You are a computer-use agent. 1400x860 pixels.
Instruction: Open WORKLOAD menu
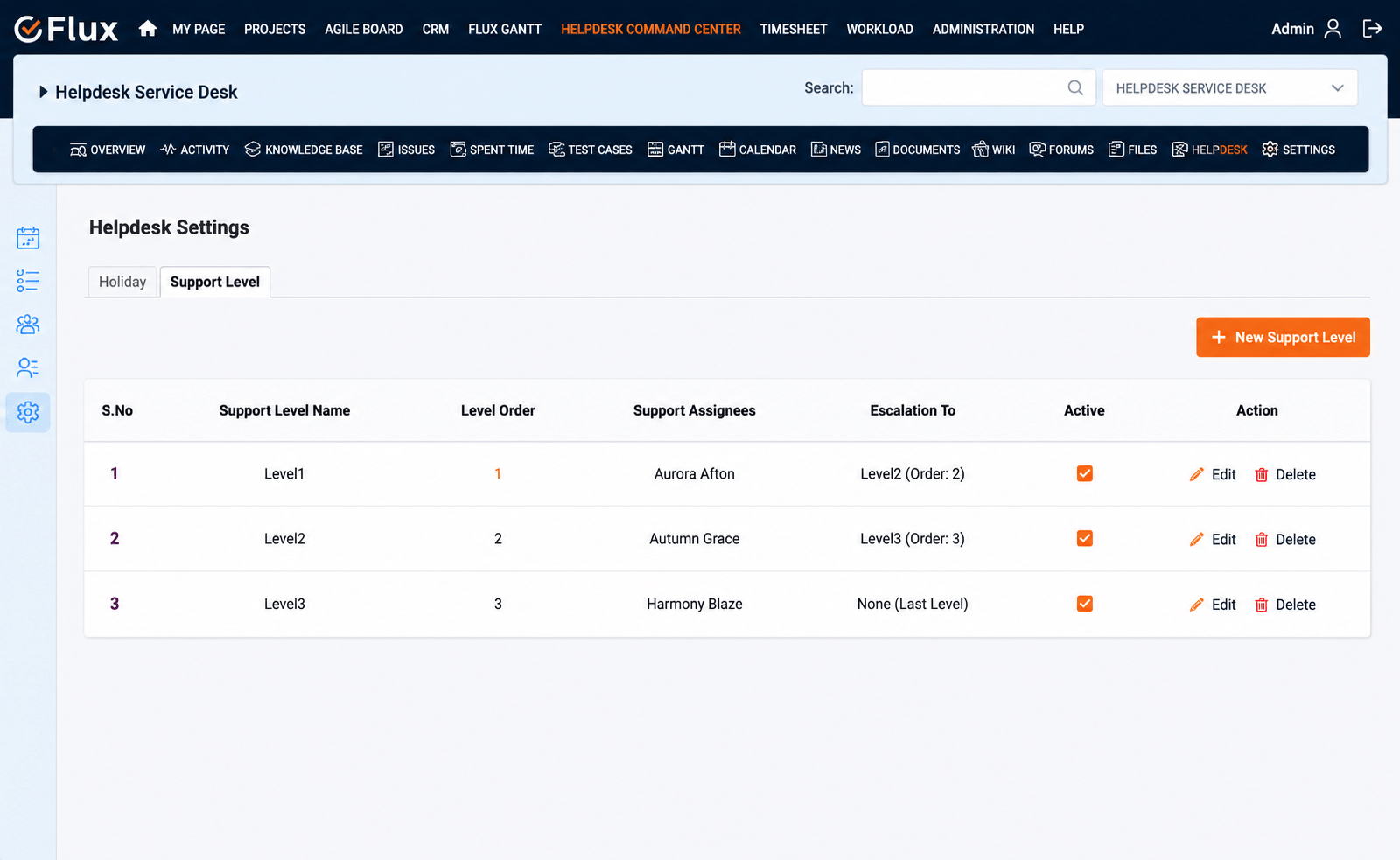(880, 29)
